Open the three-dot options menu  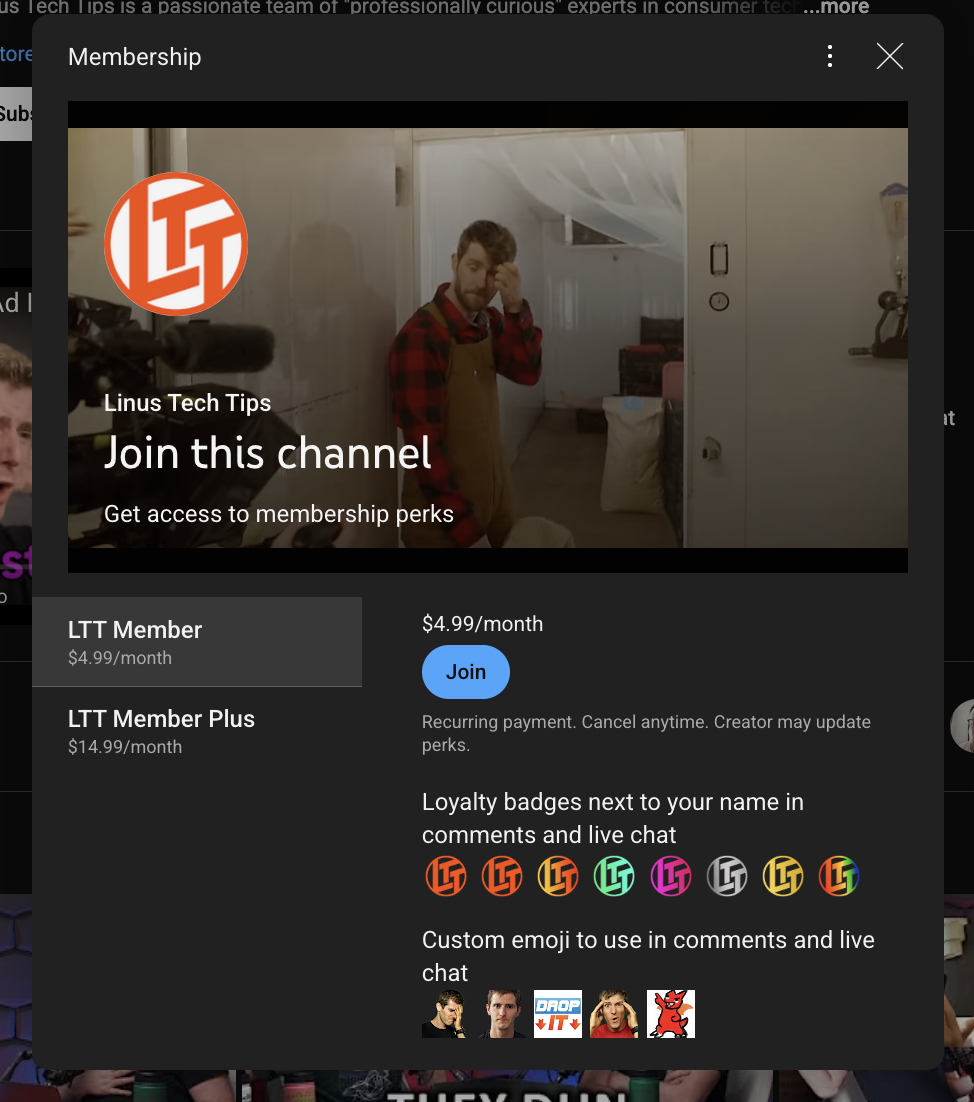(x=829, y=56)
